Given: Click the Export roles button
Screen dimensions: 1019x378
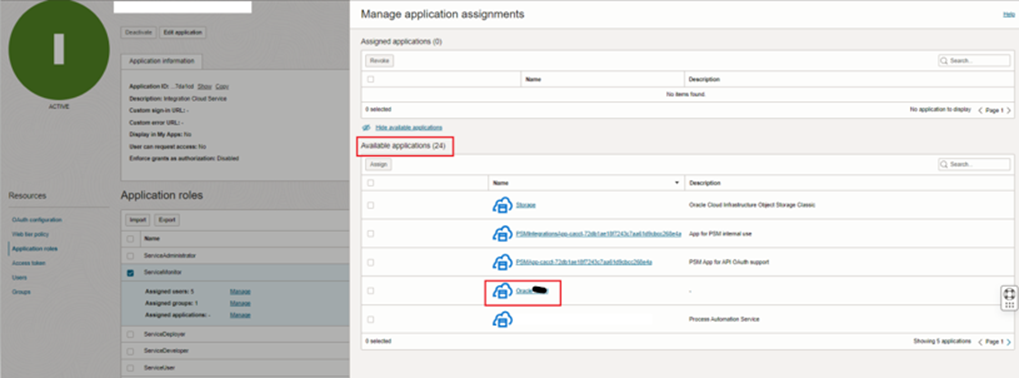Looking at the screenshot, I should pyautogui.click(x=167, y=220).
